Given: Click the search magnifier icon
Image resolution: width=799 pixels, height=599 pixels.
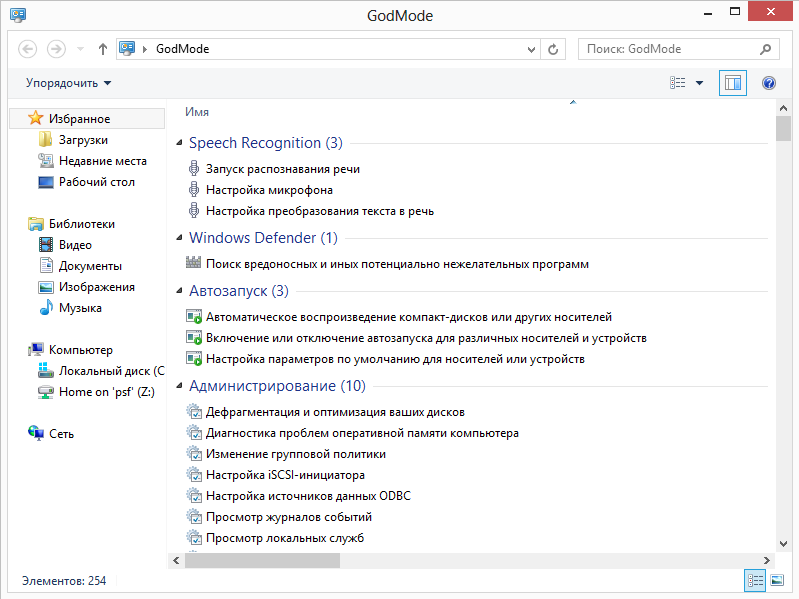Looking at the screenshot, I should [x=765, y=48].
